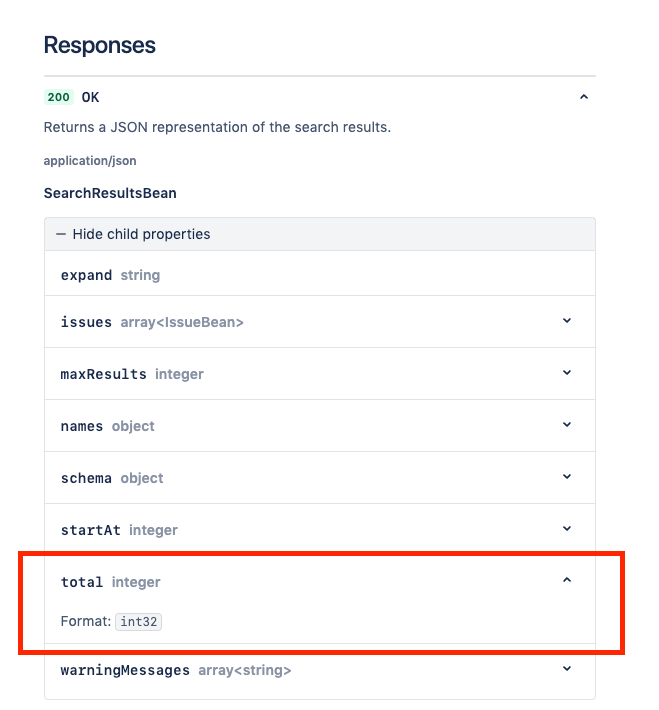Expand the issues array<IssueBean> row
The image size is (659, 710).
click(567, 321)
